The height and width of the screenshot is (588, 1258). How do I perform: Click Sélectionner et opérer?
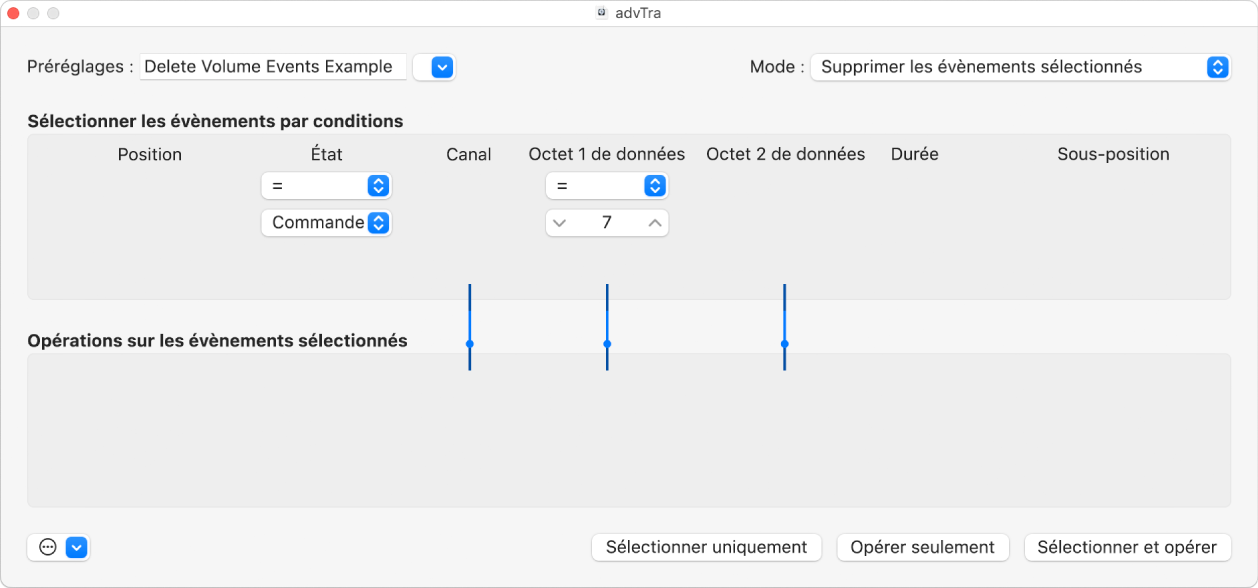pyautogui.click(x=1128, y=547)
